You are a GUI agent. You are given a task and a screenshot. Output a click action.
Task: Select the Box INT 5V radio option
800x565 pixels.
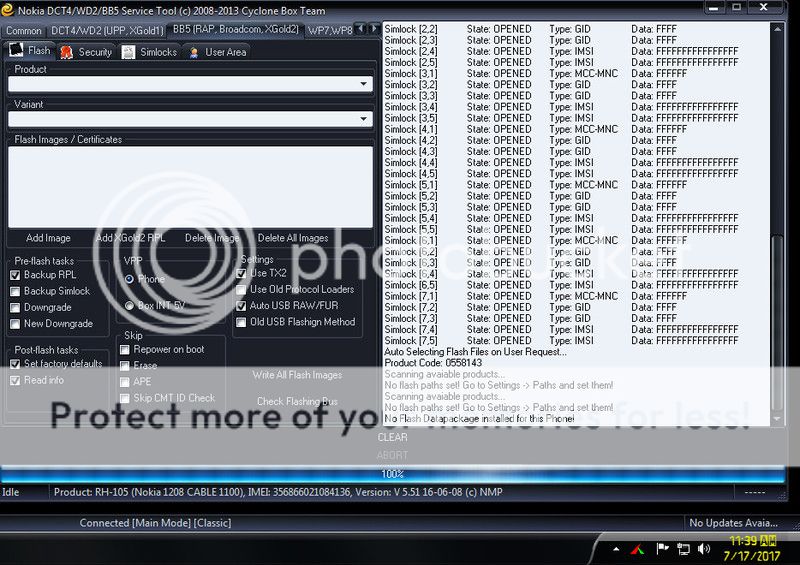[129, 305]
